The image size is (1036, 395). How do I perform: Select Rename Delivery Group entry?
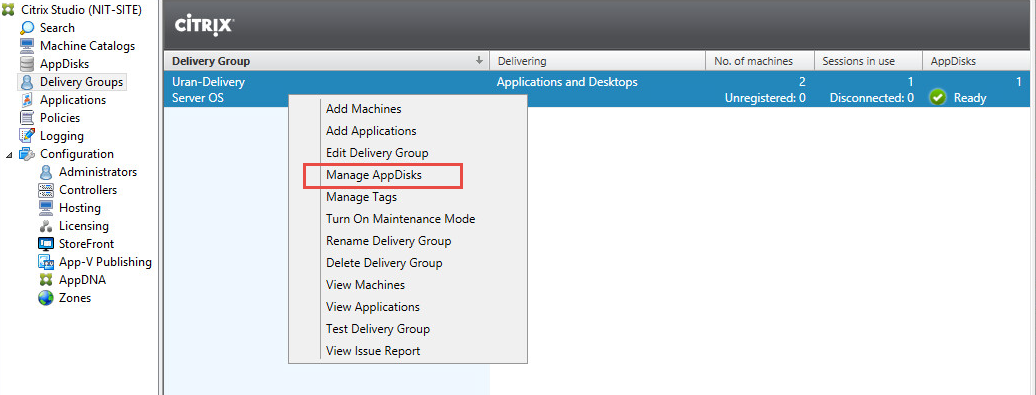click(x=388, y=240)
